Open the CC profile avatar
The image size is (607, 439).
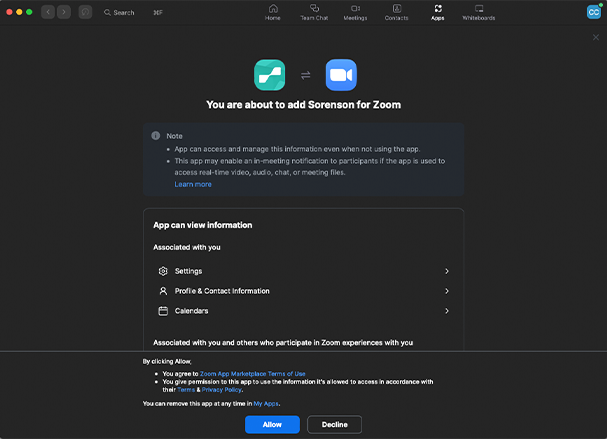point(593,12)
